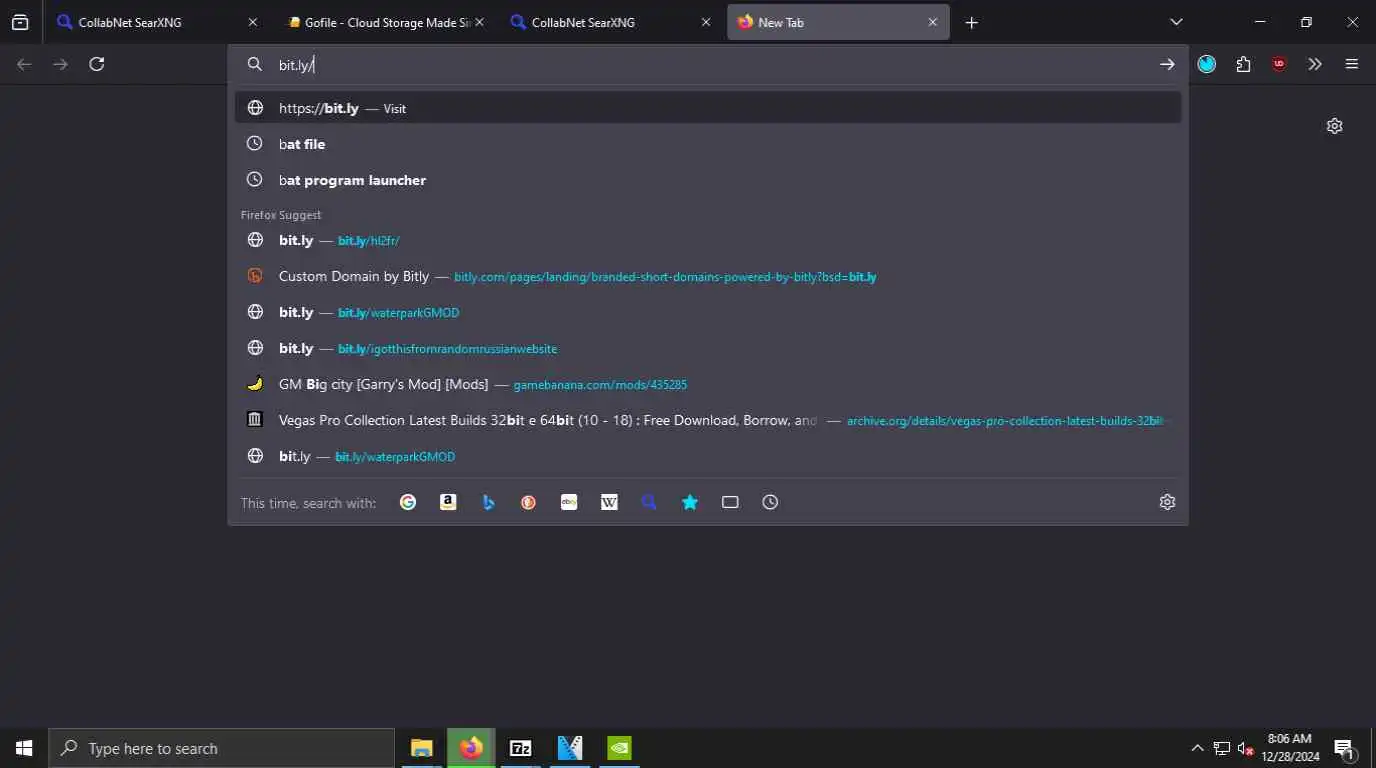Screen dimensions: 1376x768
Task: Open 7-Zip from the taskbar
Action: coord(520,748)
